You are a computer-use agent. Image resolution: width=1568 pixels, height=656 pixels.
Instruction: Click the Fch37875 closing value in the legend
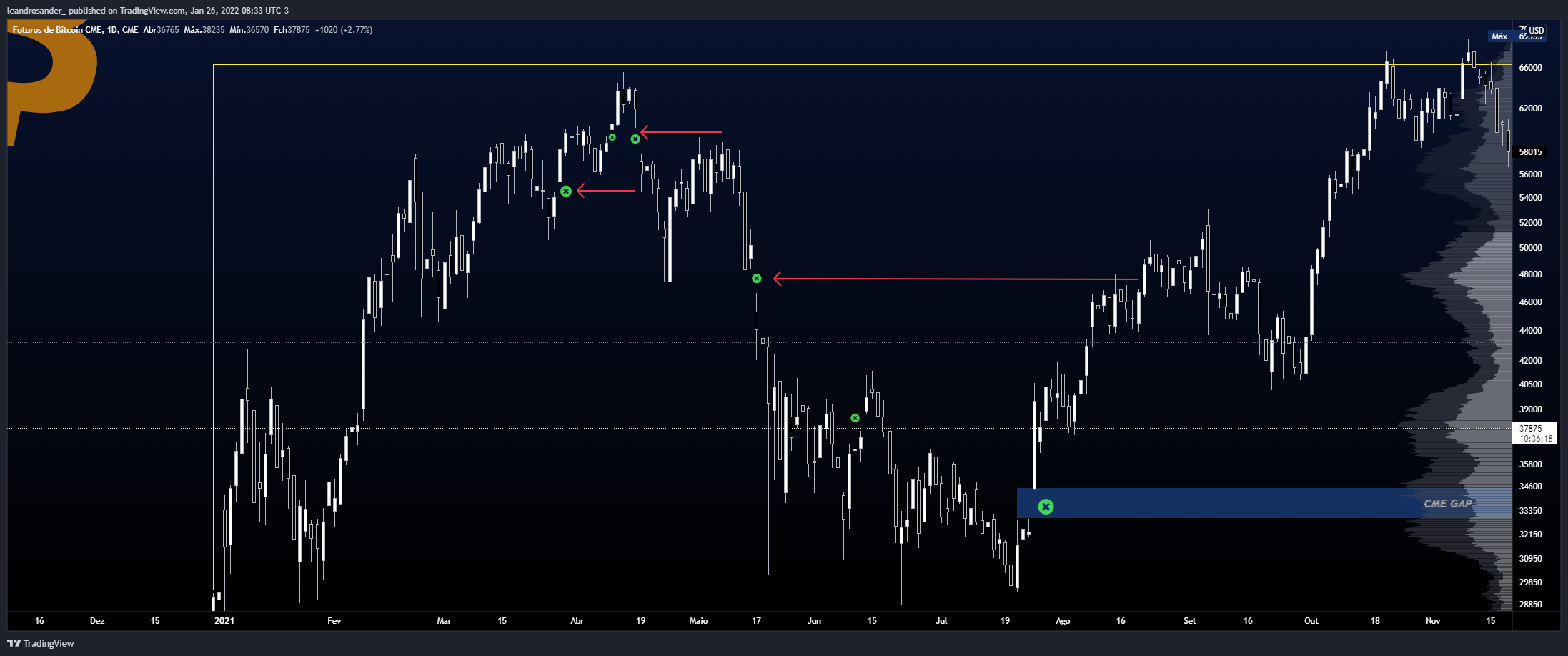coord(292,30)
